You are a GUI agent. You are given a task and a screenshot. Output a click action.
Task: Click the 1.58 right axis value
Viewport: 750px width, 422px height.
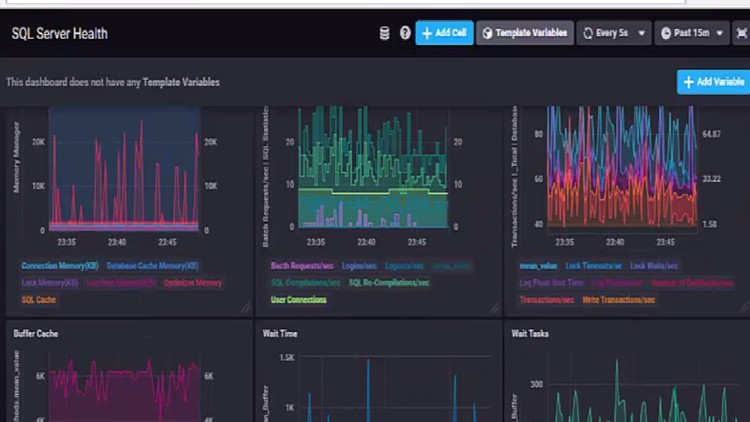click(709, 224)
